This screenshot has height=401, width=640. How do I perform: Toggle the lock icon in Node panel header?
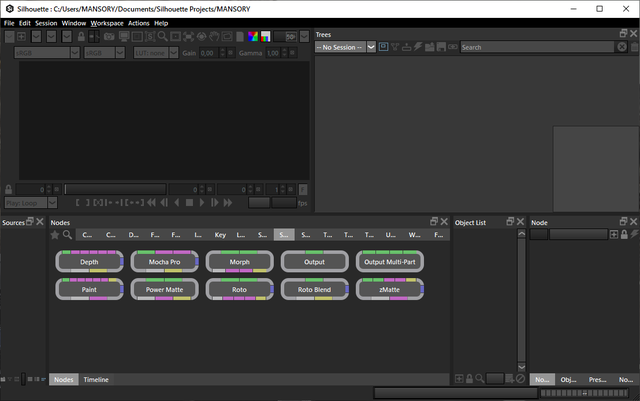coord(624,234)
